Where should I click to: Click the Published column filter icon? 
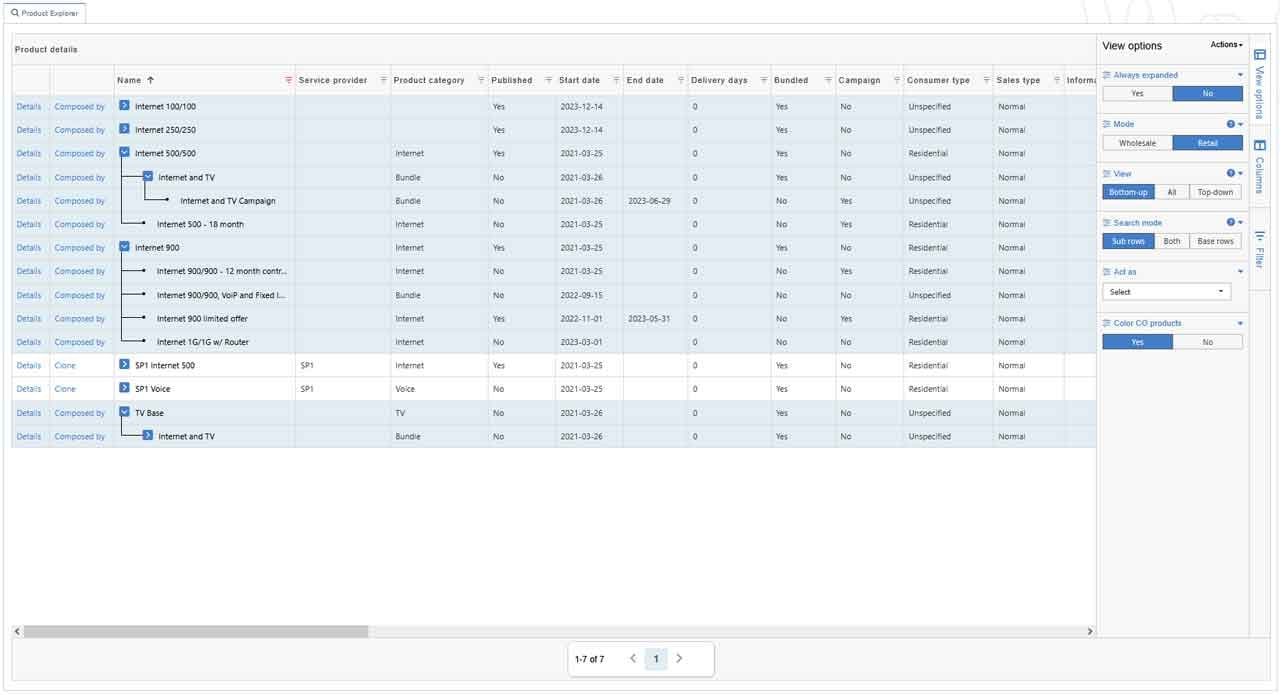tap(549, 80)
